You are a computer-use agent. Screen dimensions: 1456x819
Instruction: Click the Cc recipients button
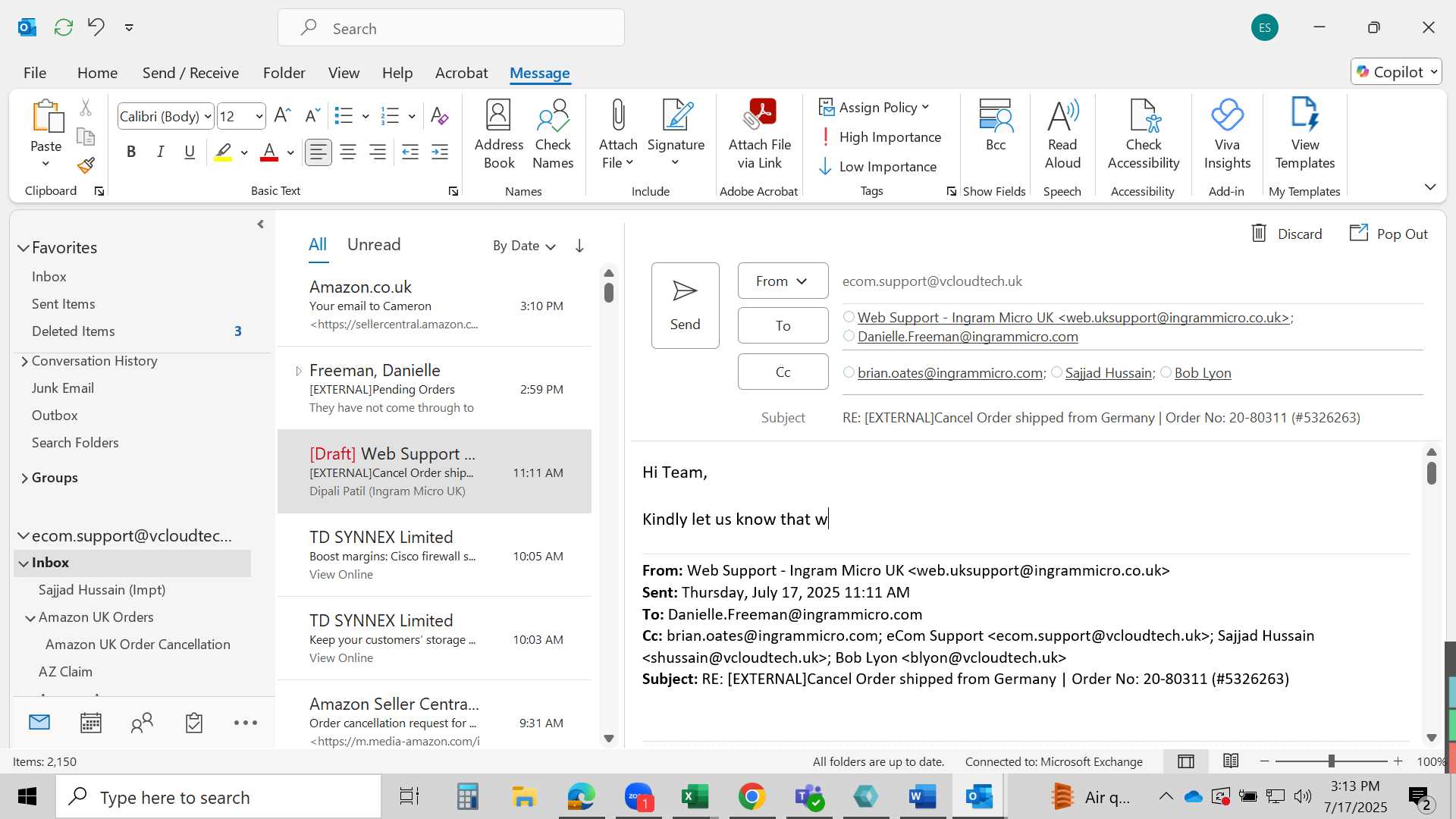(x=783, y=372)
